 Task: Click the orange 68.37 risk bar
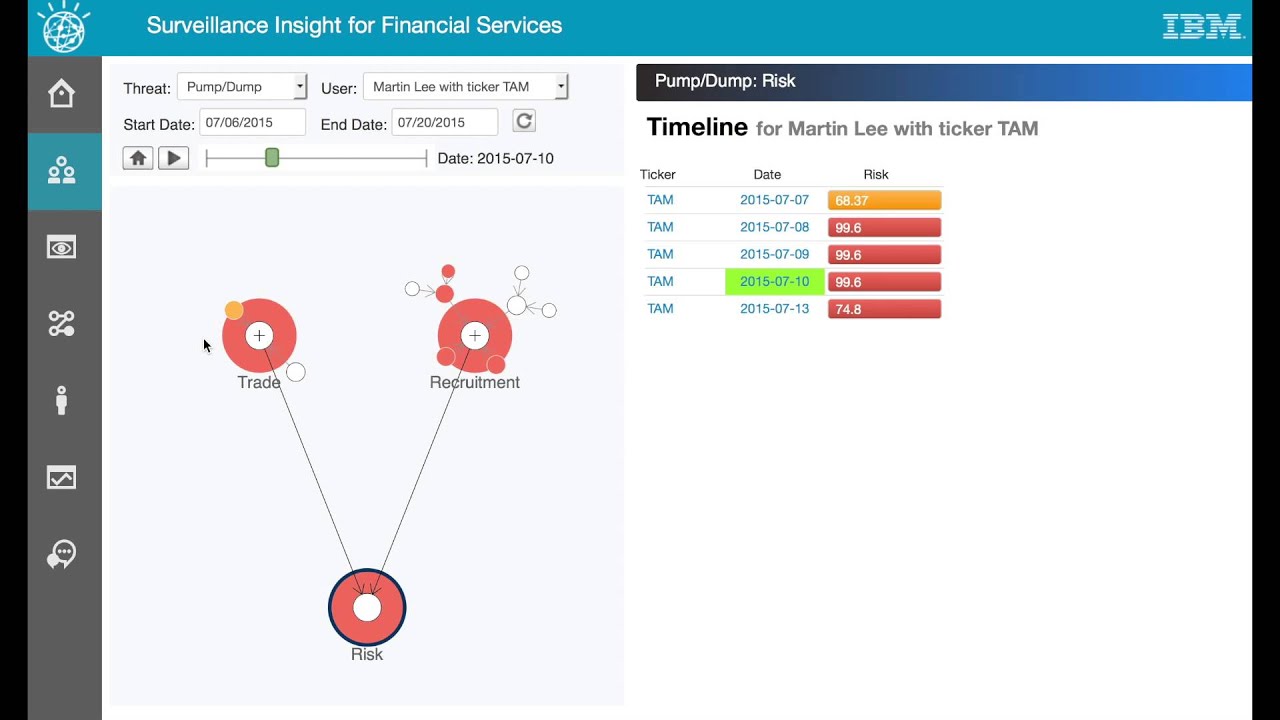tap(884, 201)
